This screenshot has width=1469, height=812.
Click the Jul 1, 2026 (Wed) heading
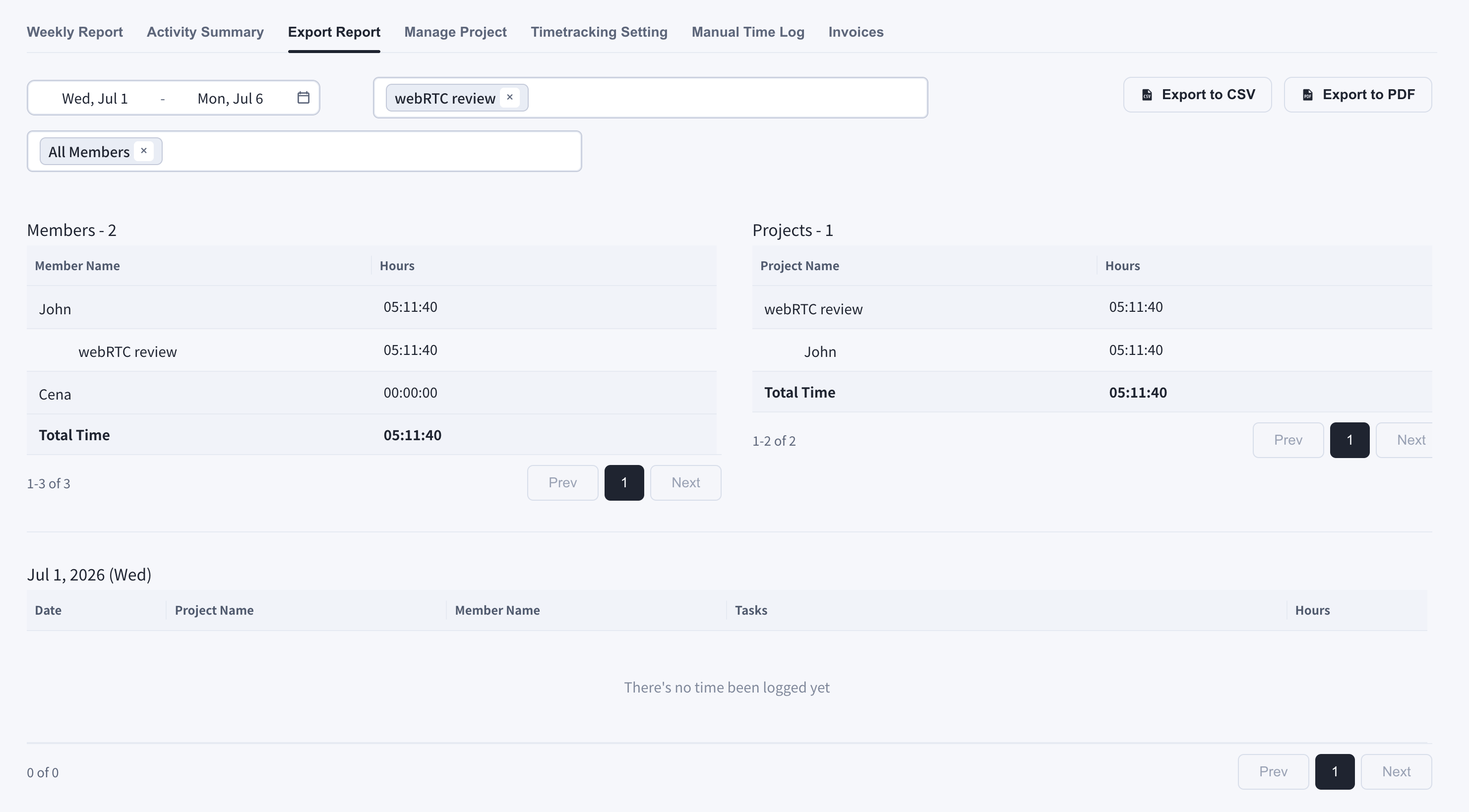89,575
